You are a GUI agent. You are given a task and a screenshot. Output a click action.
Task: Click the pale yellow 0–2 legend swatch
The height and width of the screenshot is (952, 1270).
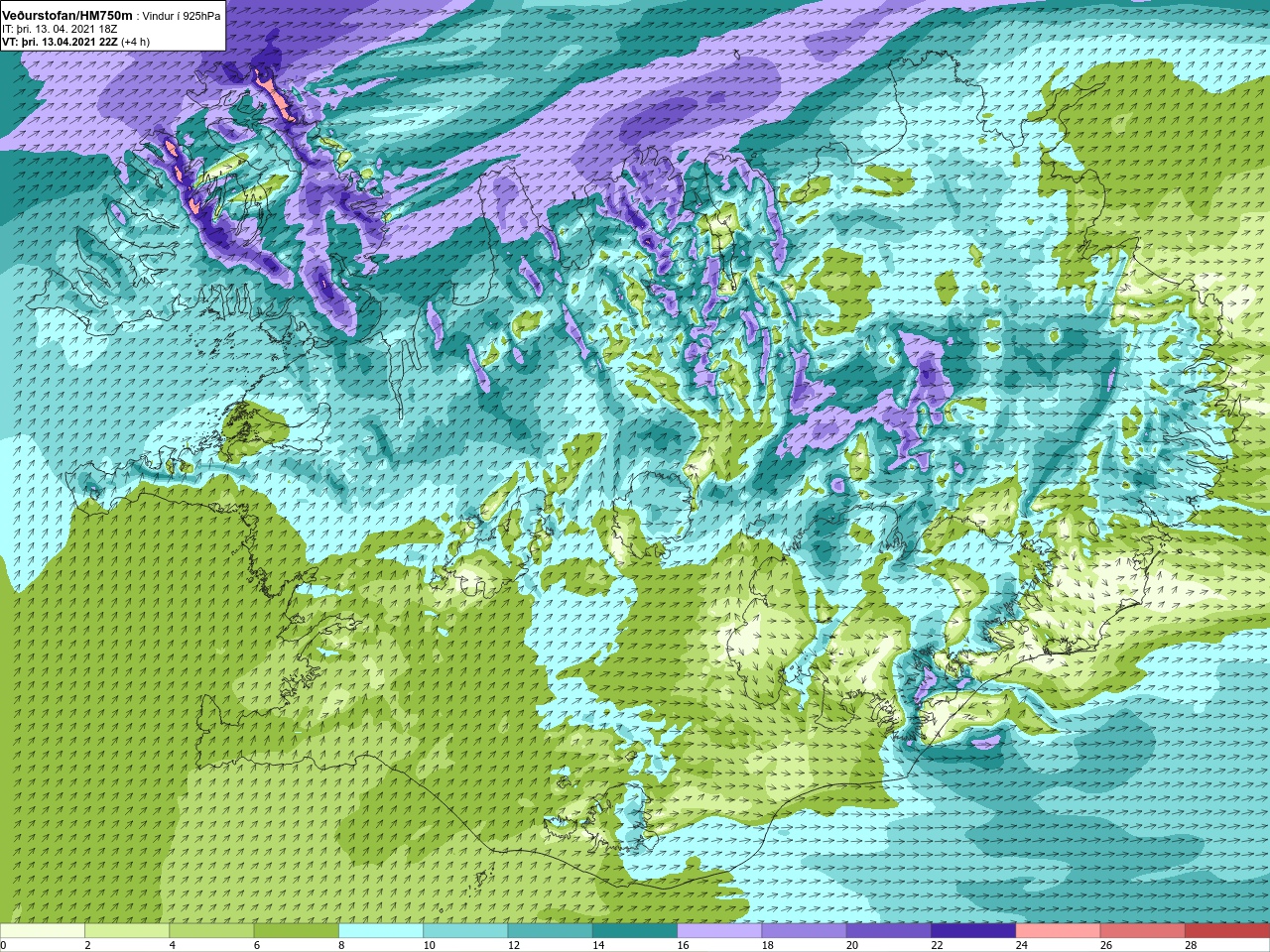click(x=43, y=931)
